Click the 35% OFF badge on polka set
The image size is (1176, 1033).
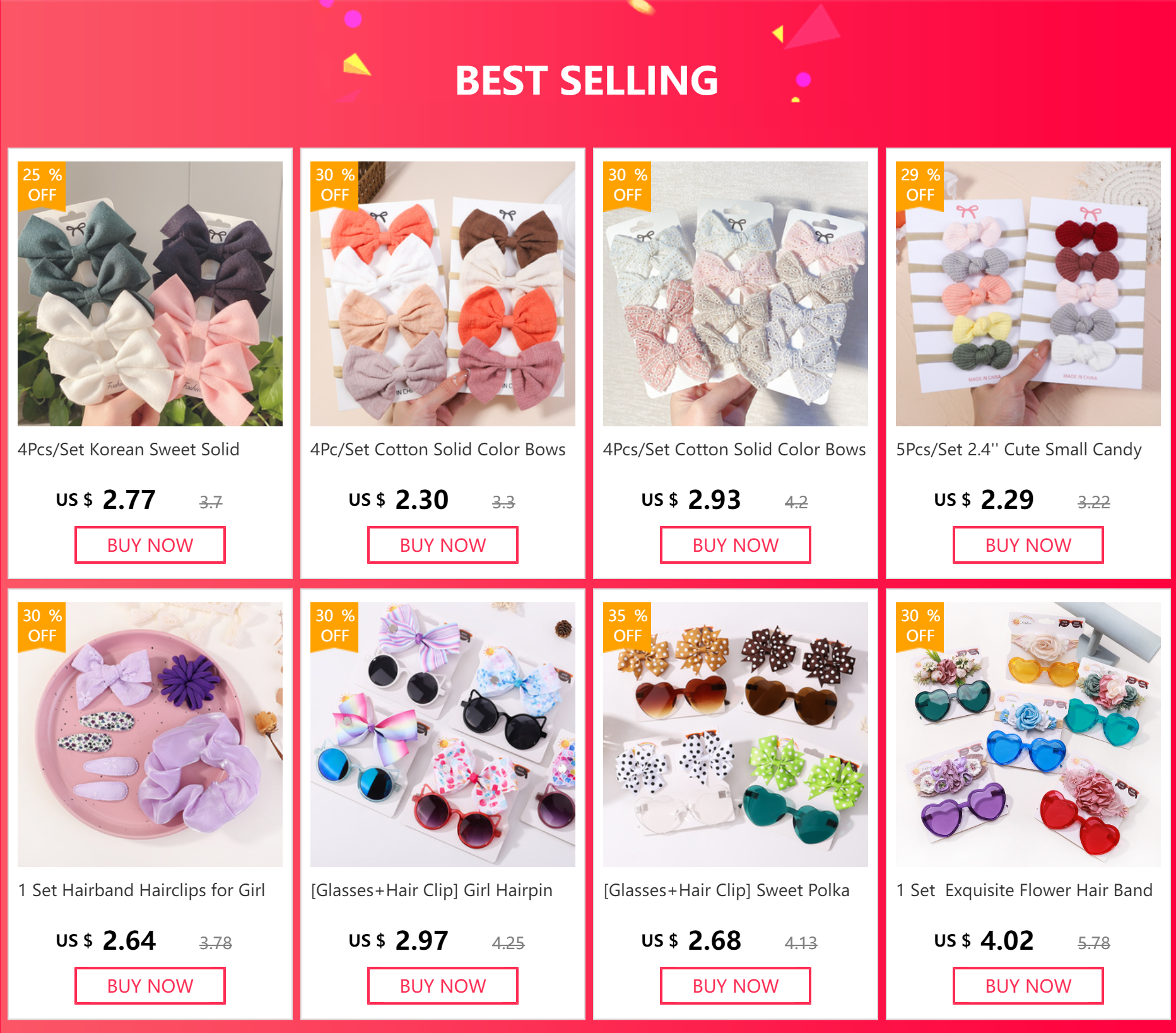tap(627, 626)
